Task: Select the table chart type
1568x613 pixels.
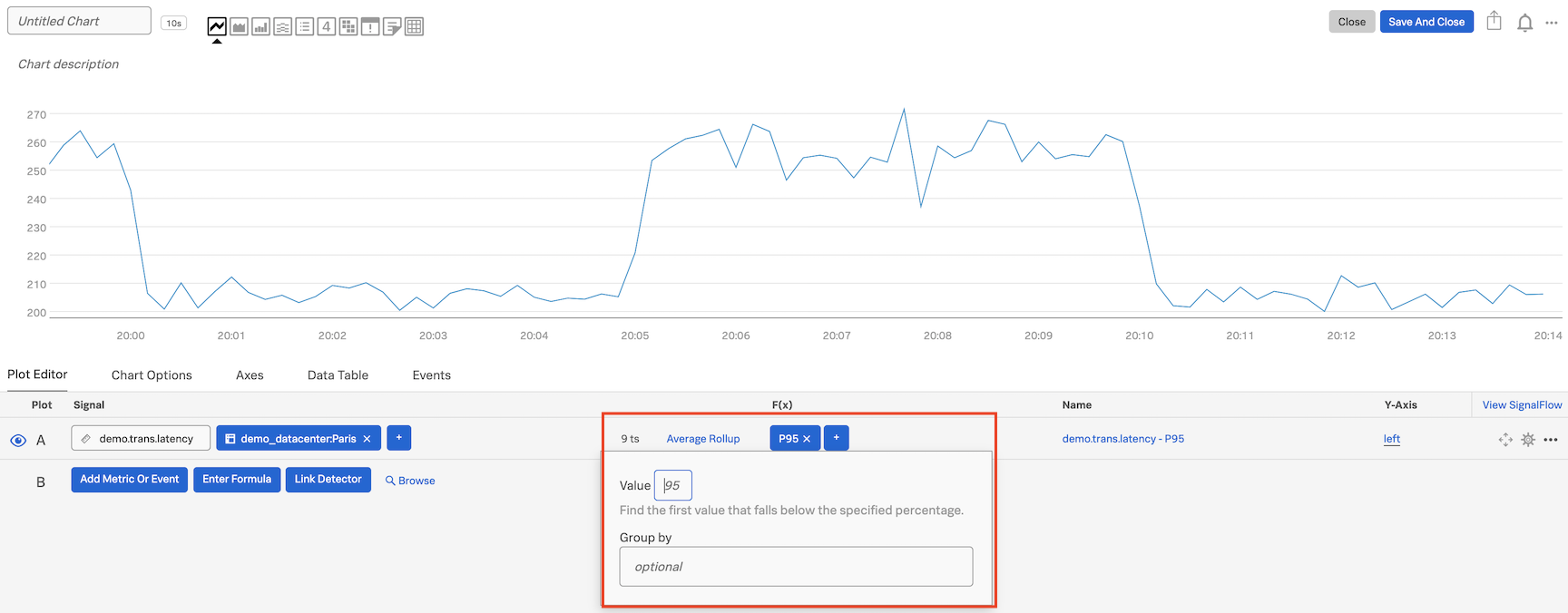Action: pyautogui.click(x=414, y=27)
